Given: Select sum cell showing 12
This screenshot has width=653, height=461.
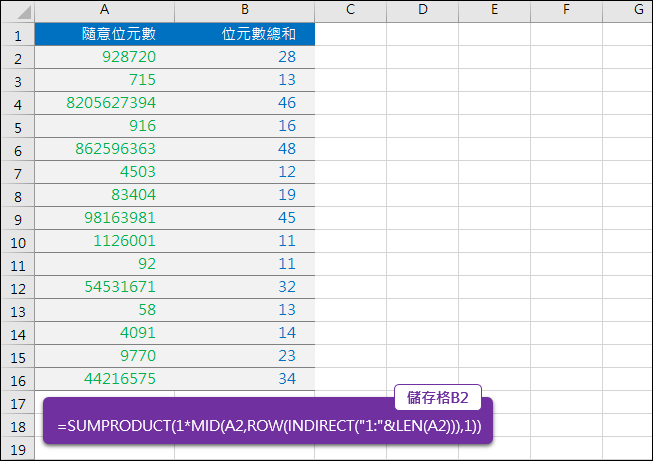Looking at the screenshot, I should [244, 172].
